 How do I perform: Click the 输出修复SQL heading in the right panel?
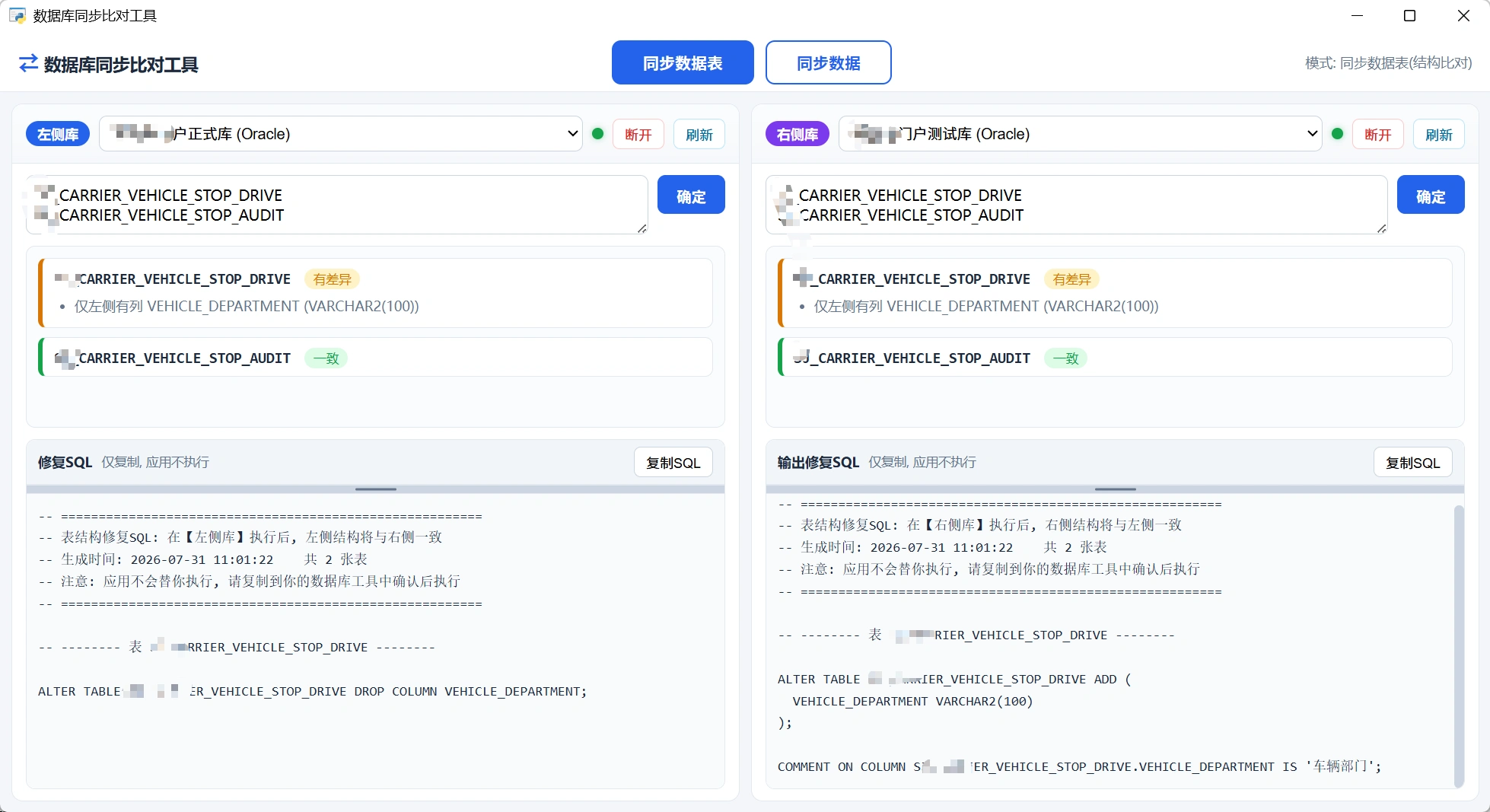pyautogui.click(x=818, y=462)
